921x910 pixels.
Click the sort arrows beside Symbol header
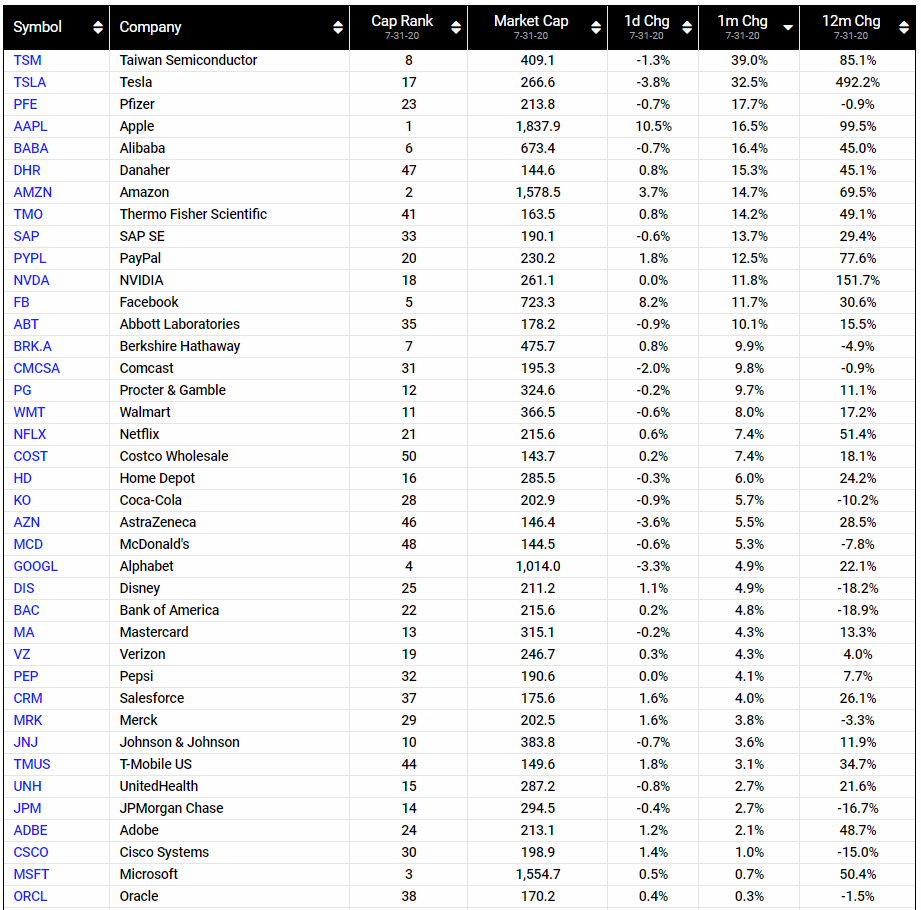[x=97, y=27]
